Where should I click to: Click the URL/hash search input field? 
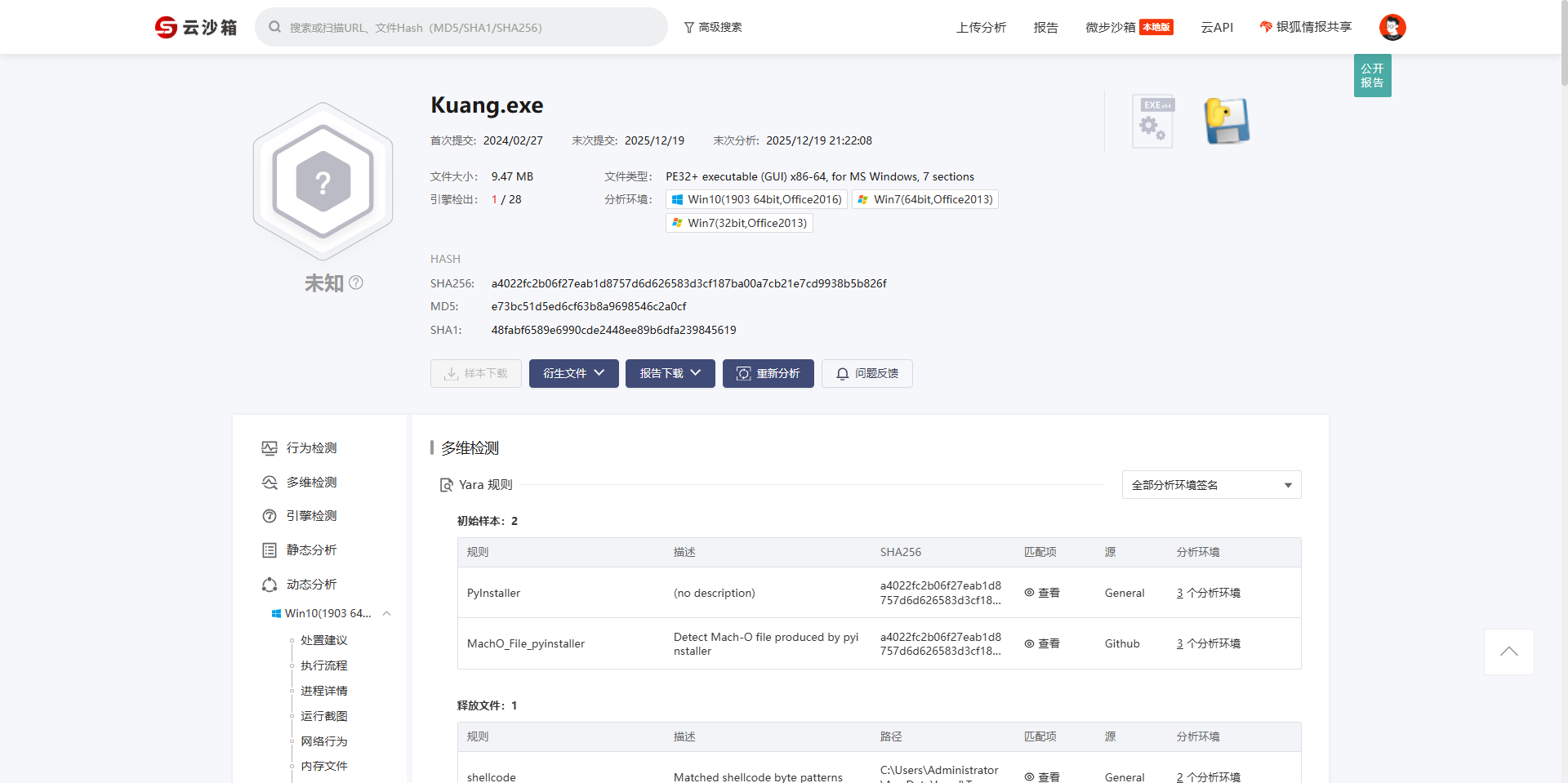tap(461, 27)
